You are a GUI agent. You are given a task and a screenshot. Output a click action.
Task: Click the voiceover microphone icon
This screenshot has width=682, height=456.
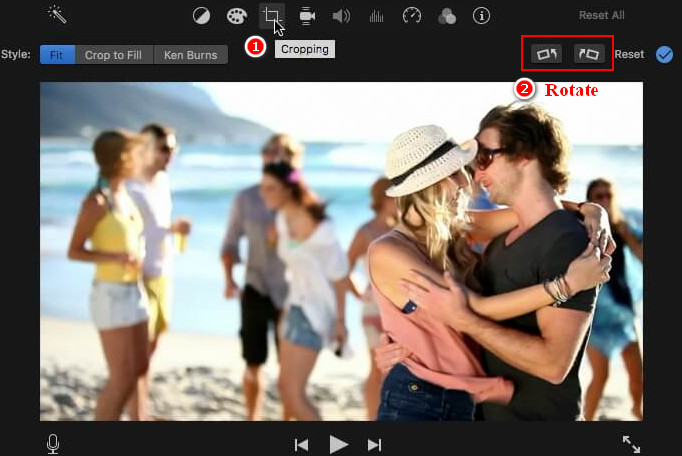[53, 444]
